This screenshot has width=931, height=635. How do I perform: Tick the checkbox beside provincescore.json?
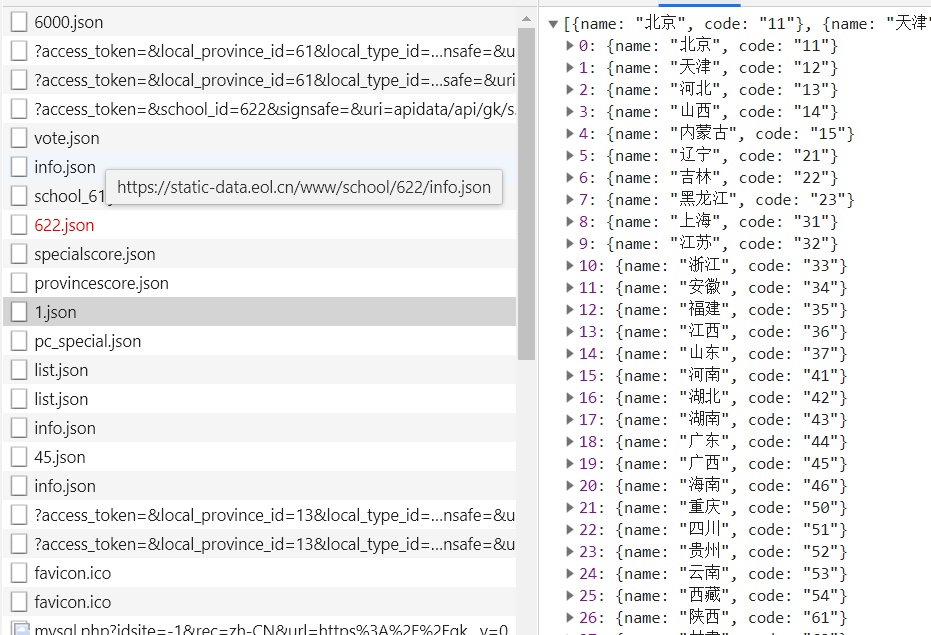pos(19,283)
